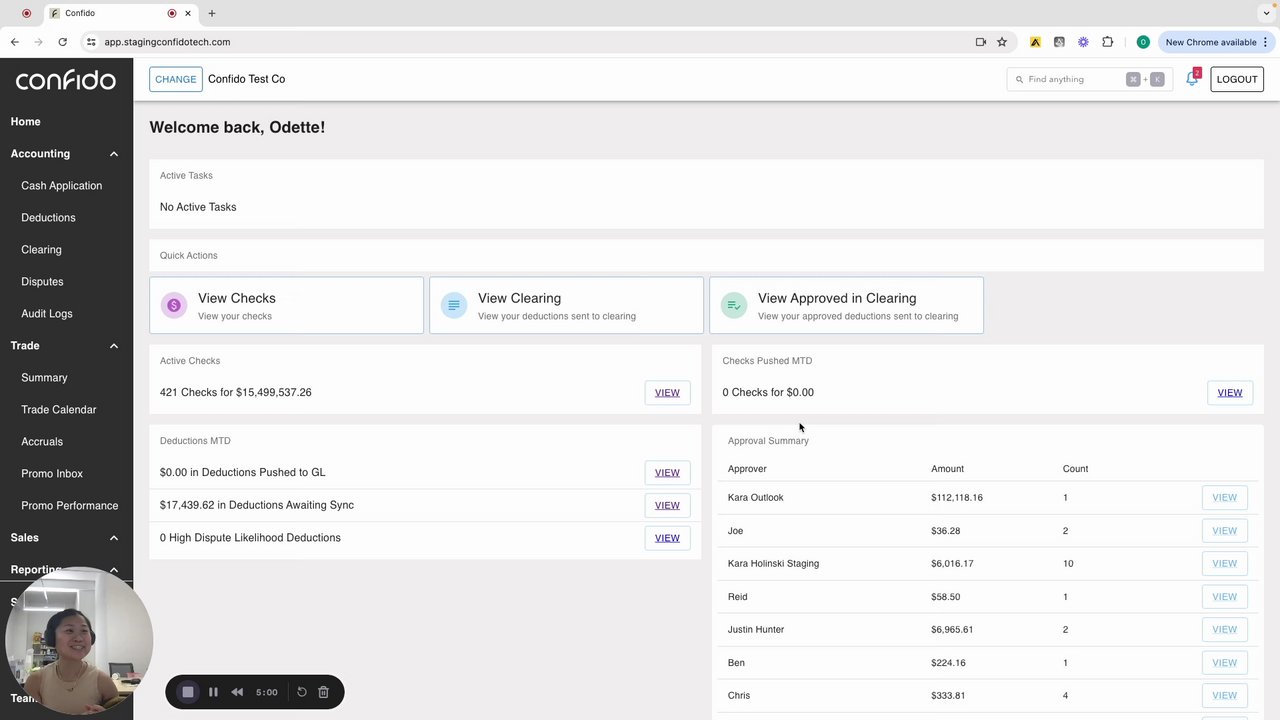Open Deductions in the sidebar
Viewport: 1280px width, 720px height.
[x=48, y=218]
